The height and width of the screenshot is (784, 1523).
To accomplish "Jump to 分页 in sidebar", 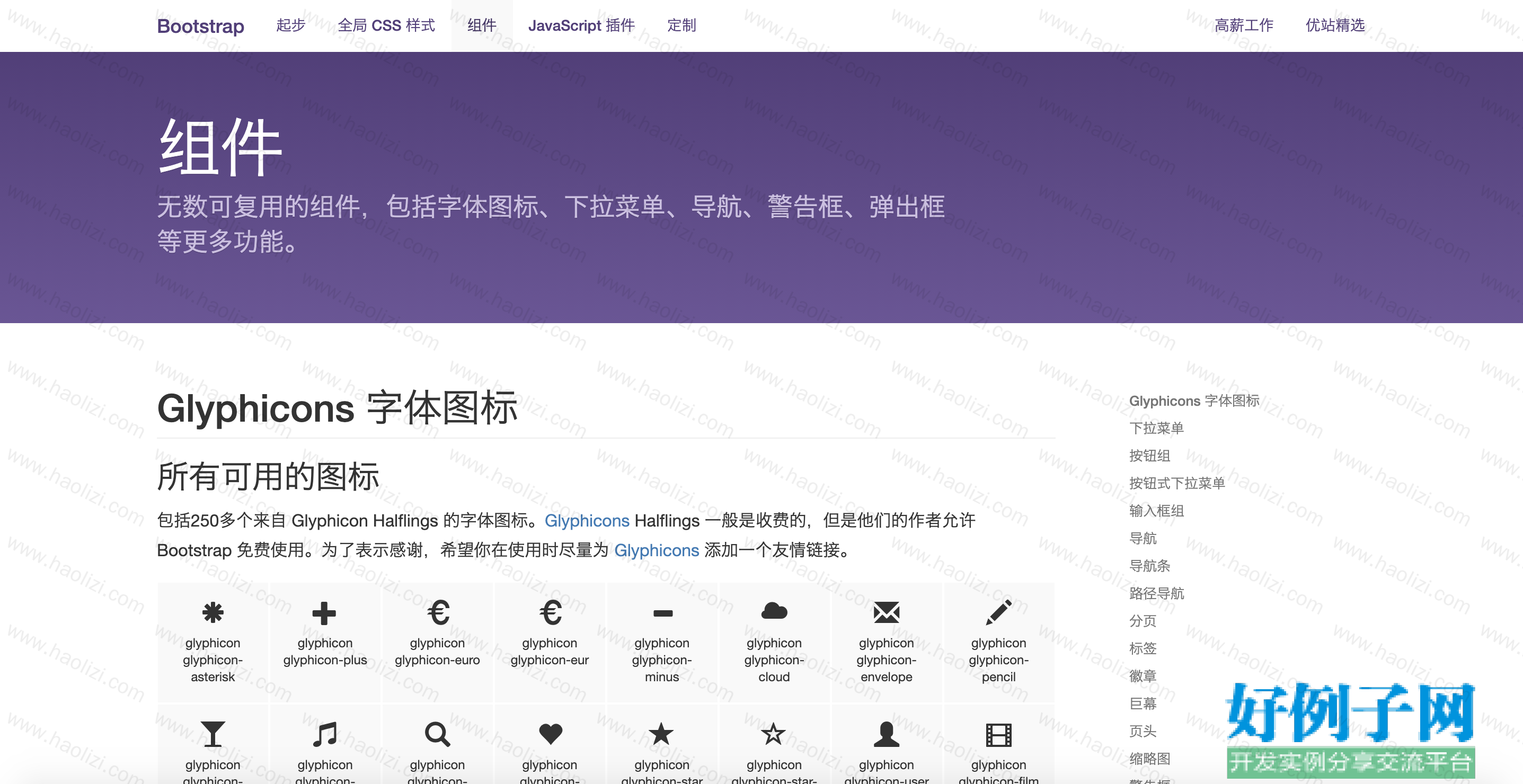I will (x=1143, y=621).
